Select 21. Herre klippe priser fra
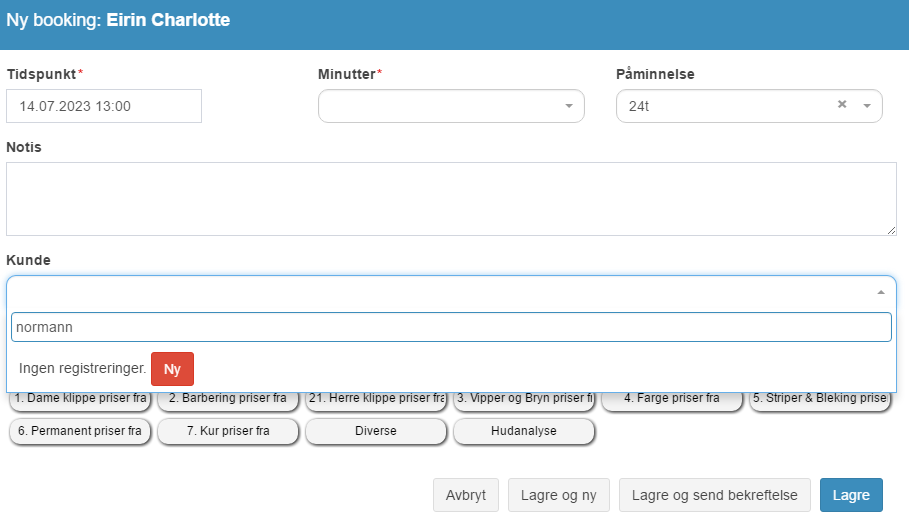The width and height of the screenshot is (909, 521). (x=376, y=399)
